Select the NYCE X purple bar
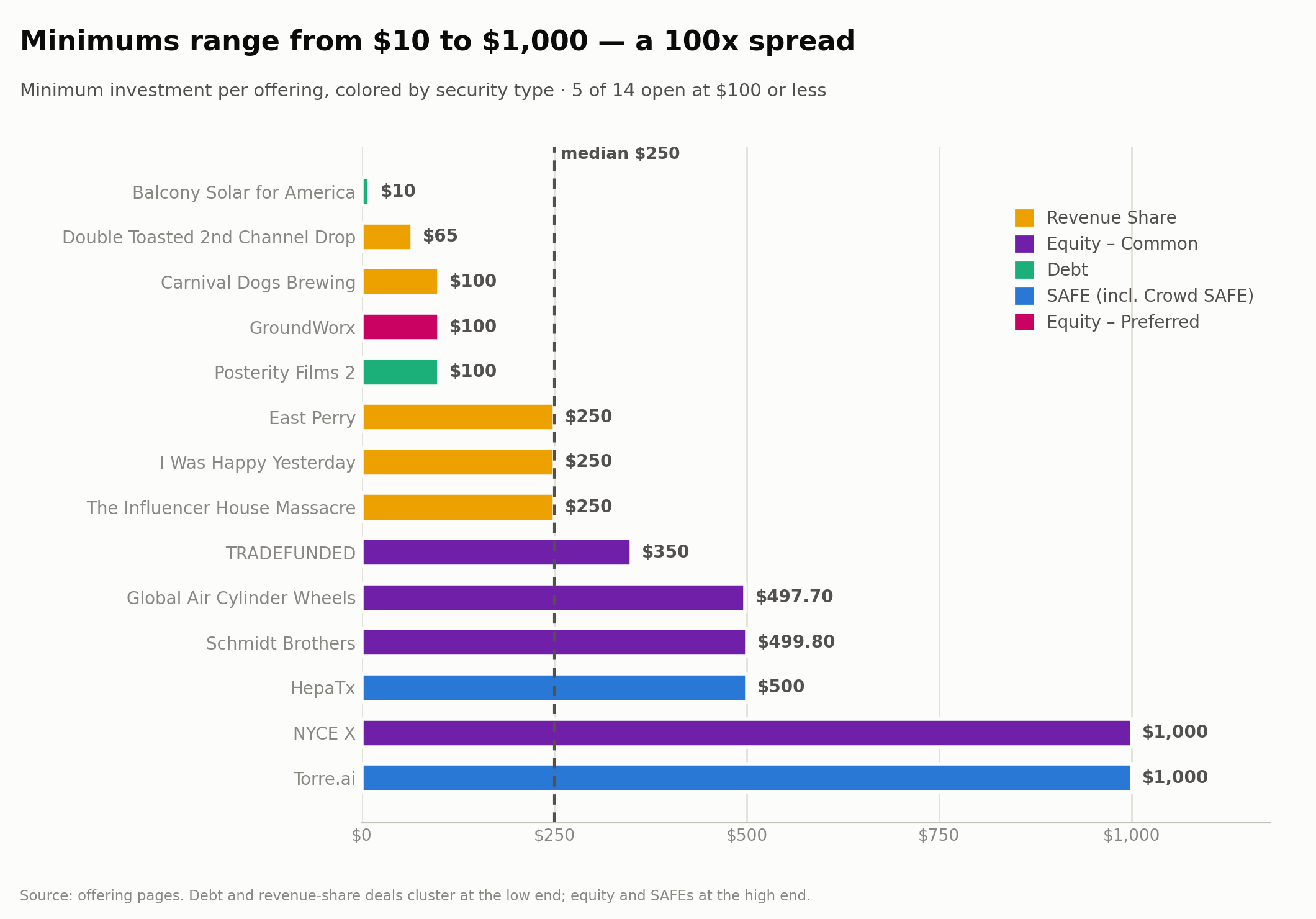This screenshot has width=1316, height=919. coord(747,733)
